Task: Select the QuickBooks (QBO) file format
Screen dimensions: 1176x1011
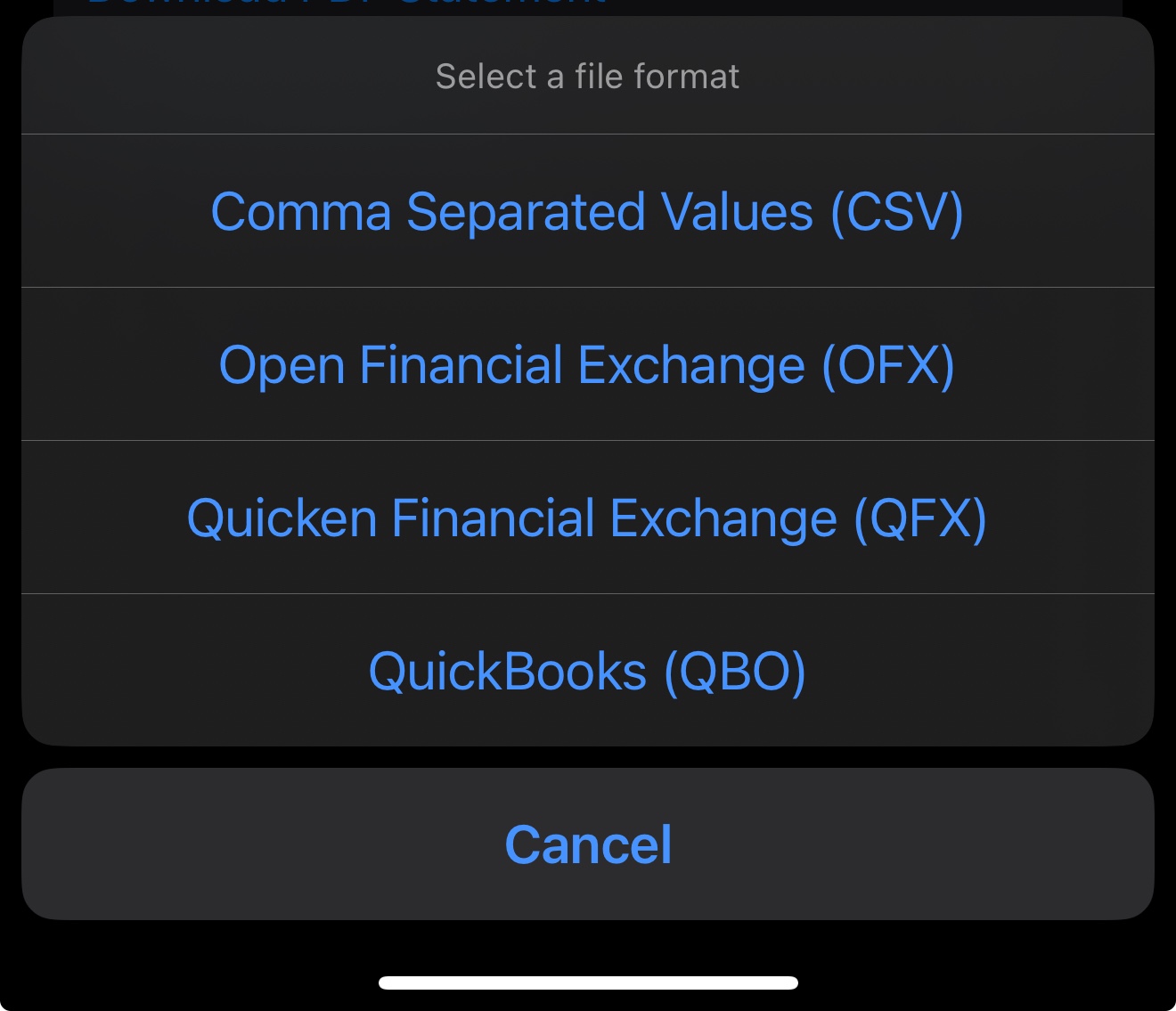Action: click(x=587, y=672)
